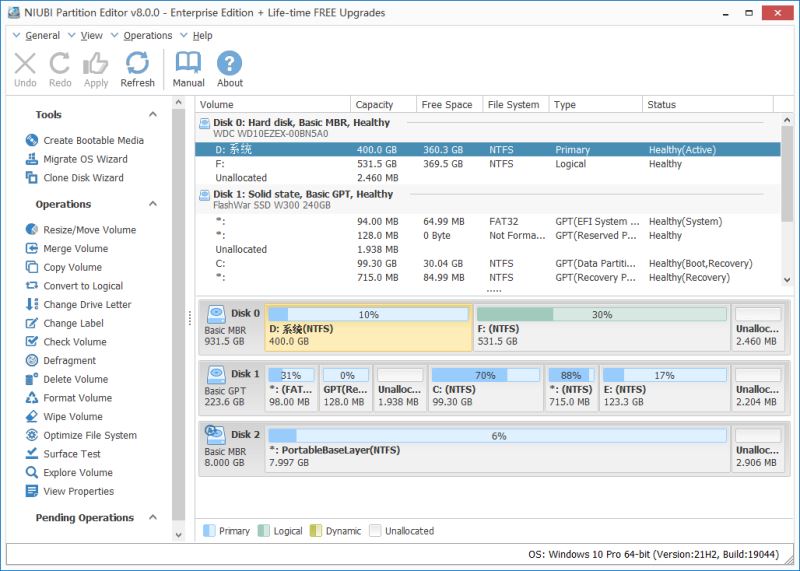Sort by the Capacity column header
Image resolution: width=800 pixels, height=571 pixels.
pyautogui.click(x=384, y=104)
